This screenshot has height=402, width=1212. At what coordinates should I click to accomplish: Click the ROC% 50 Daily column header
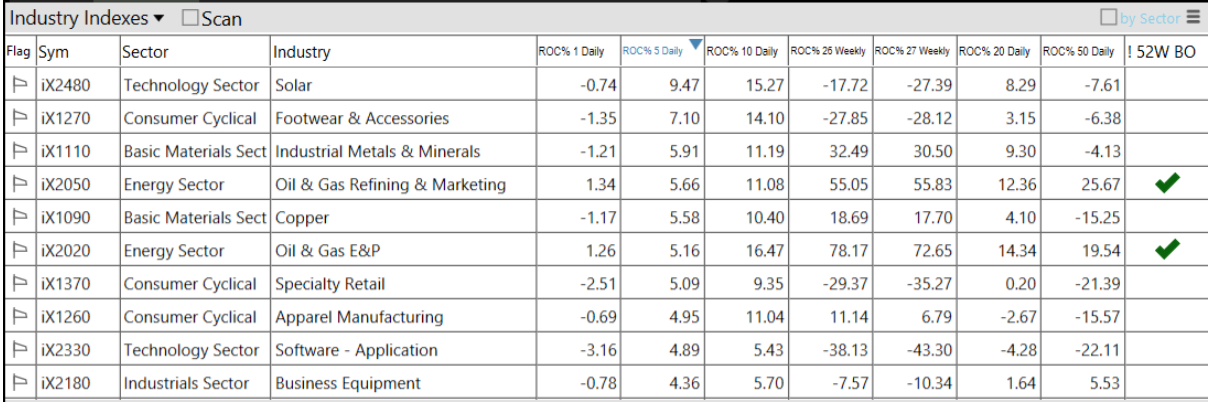coord(1078,51)
